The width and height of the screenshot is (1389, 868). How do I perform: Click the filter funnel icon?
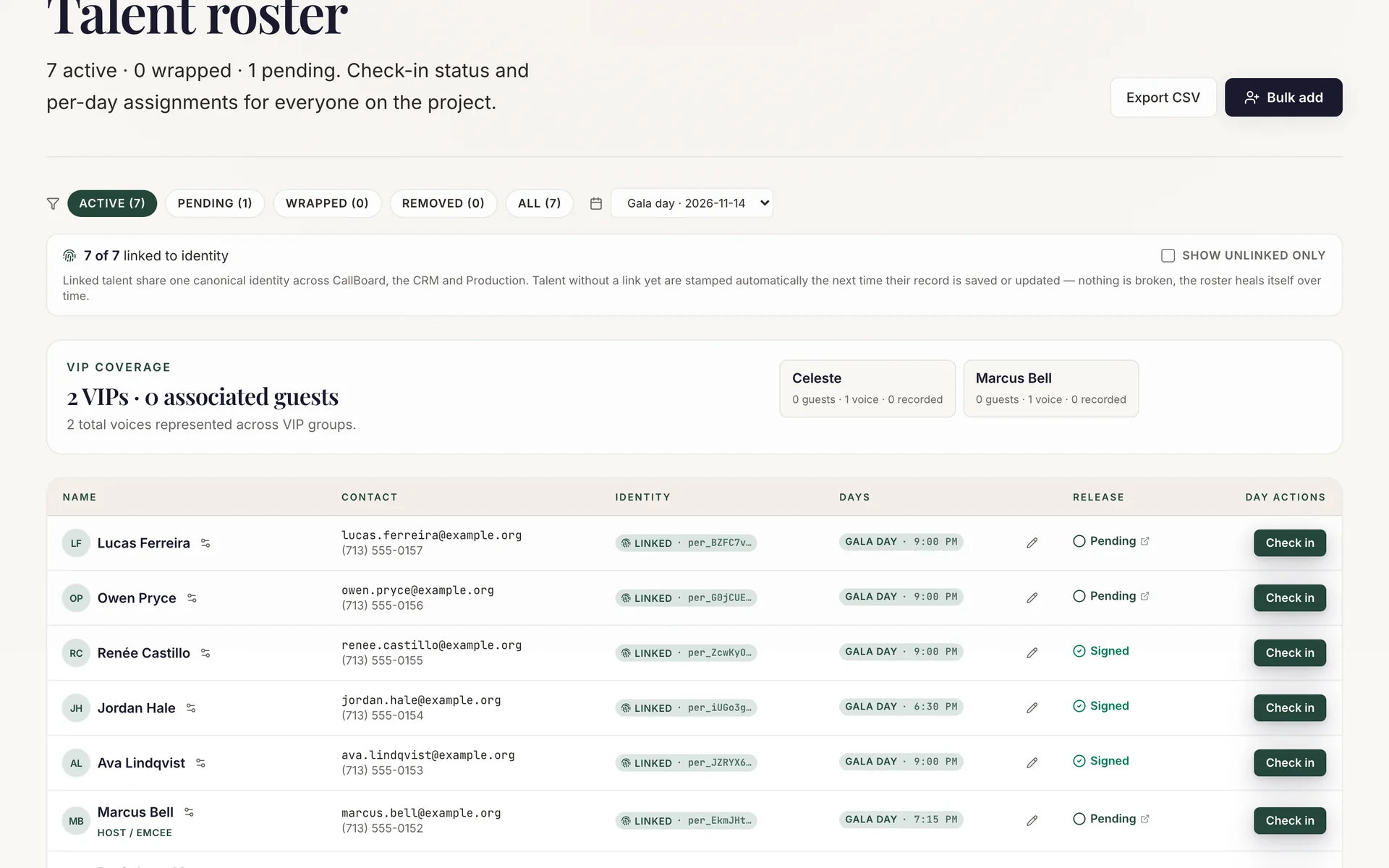tap(53, 204)
